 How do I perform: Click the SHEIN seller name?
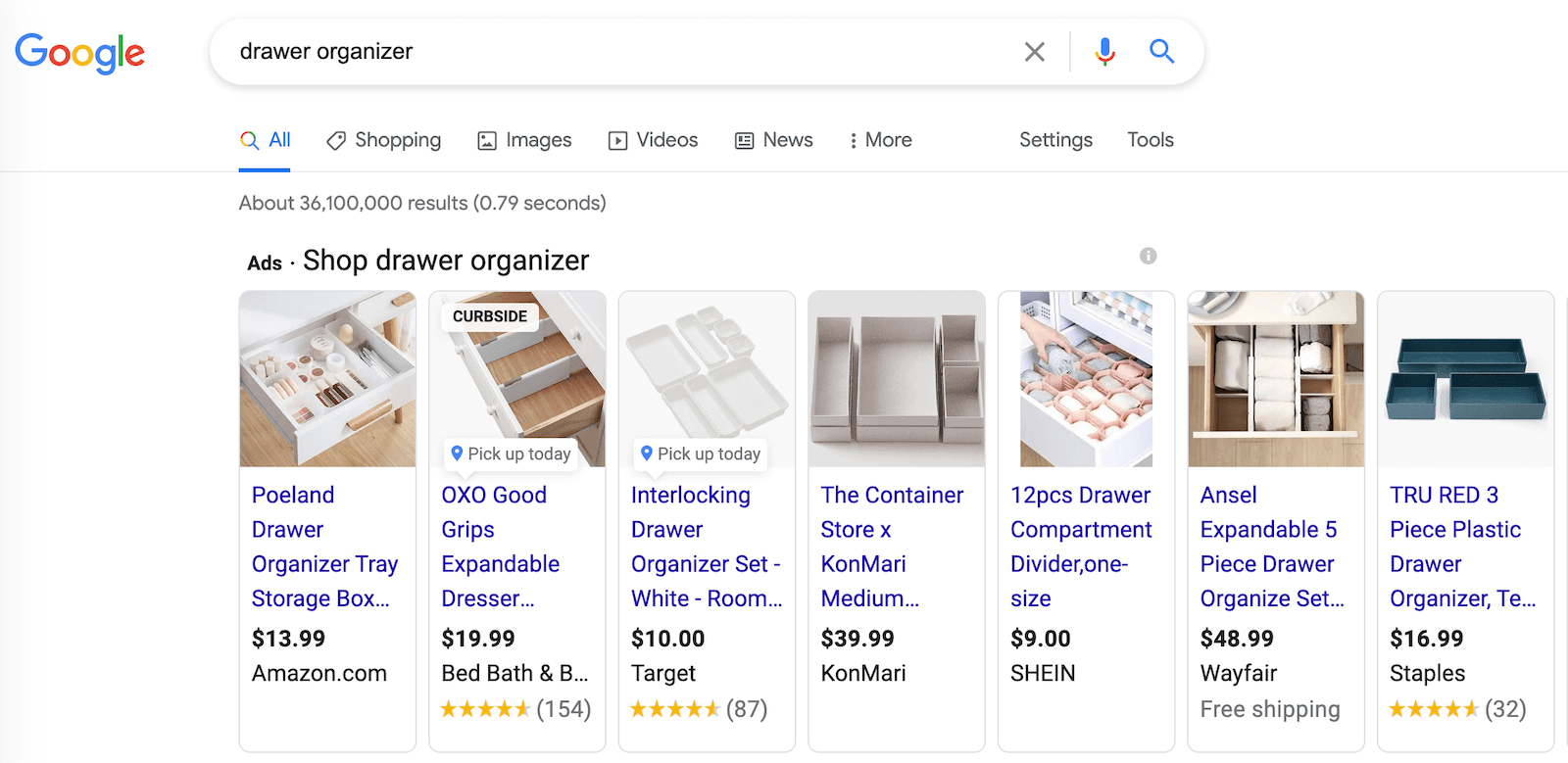[1043, 673]
